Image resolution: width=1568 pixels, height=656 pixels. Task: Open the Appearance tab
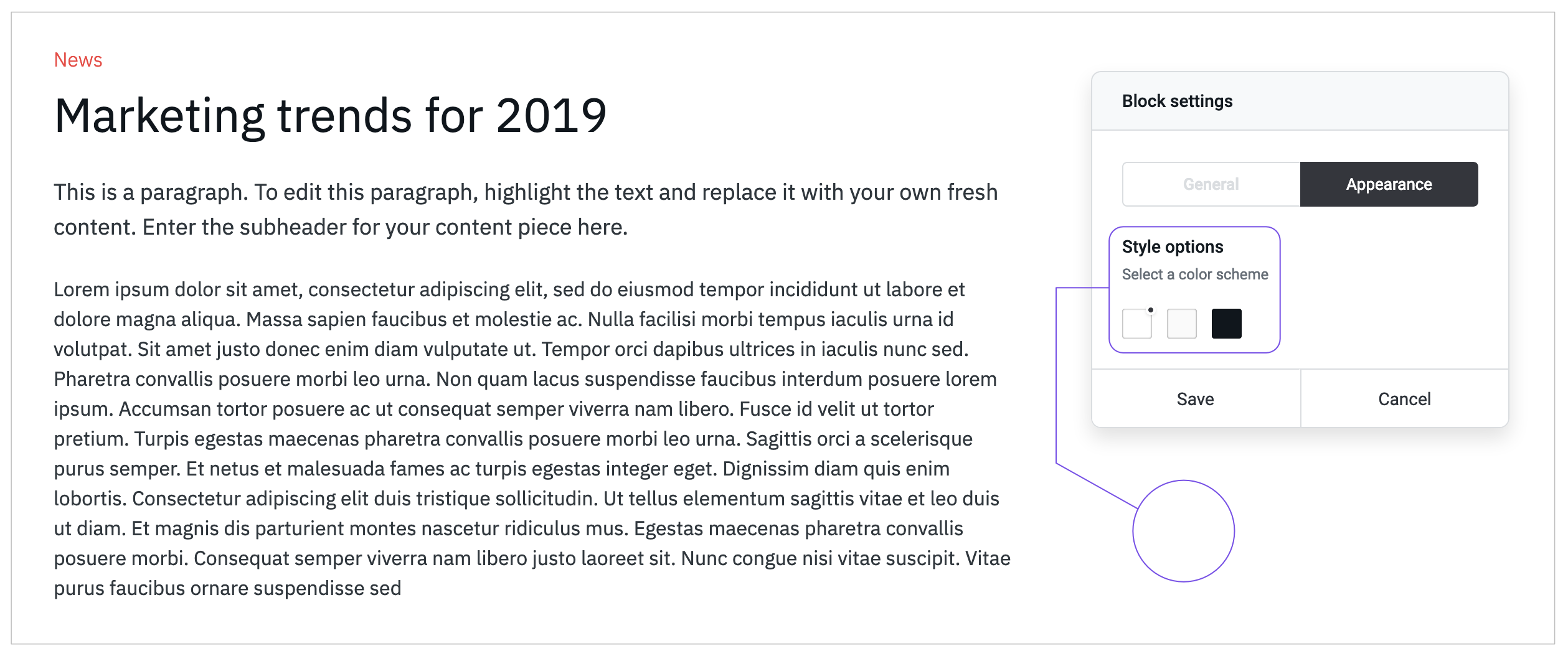[x=1389, y=184]
